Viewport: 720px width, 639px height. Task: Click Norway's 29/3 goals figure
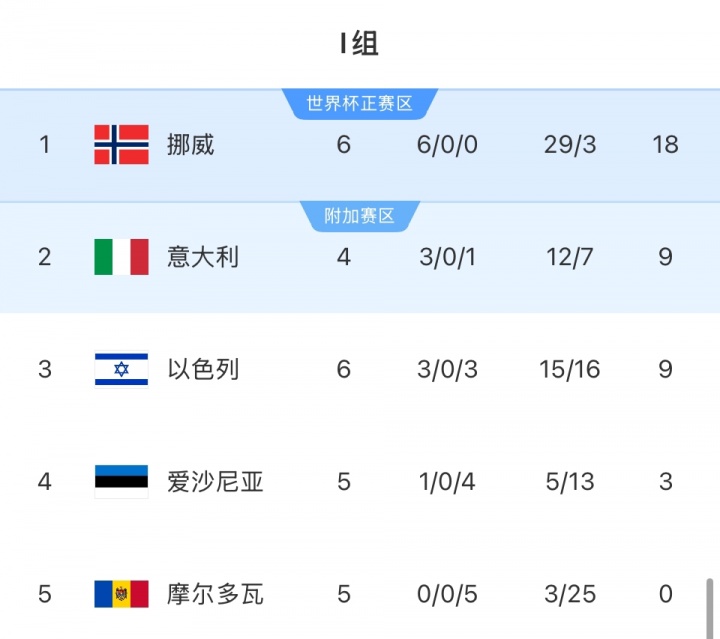coord(570,144)
